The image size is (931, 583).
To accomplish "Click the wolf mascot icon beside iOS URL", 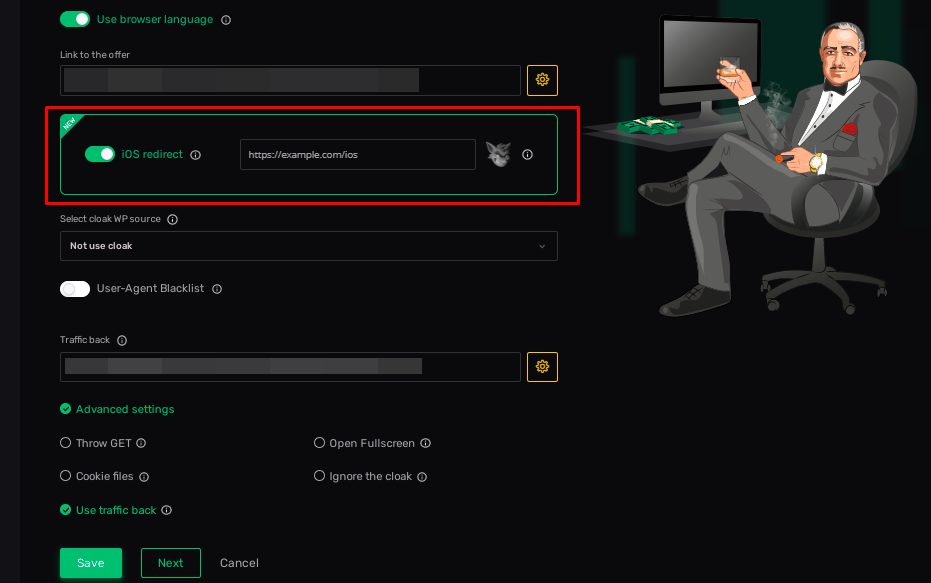I will tap(498, 154).
